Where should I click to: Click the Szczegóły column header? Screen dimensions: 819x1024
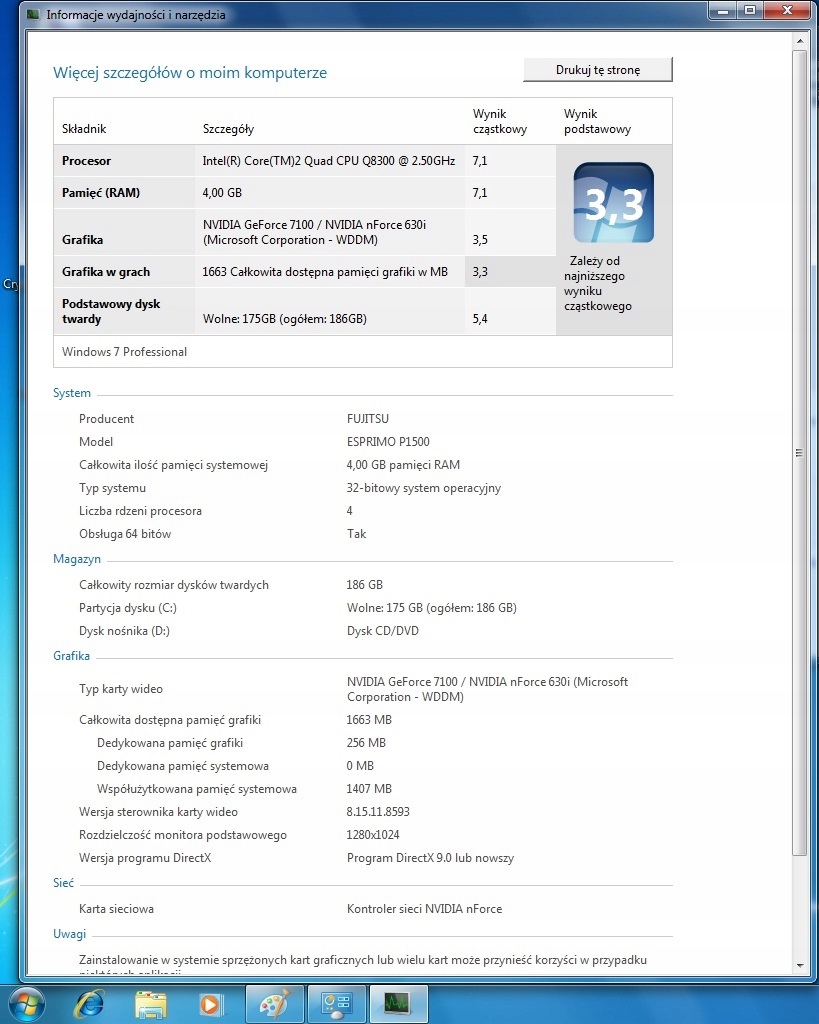(x=229, y=129)
